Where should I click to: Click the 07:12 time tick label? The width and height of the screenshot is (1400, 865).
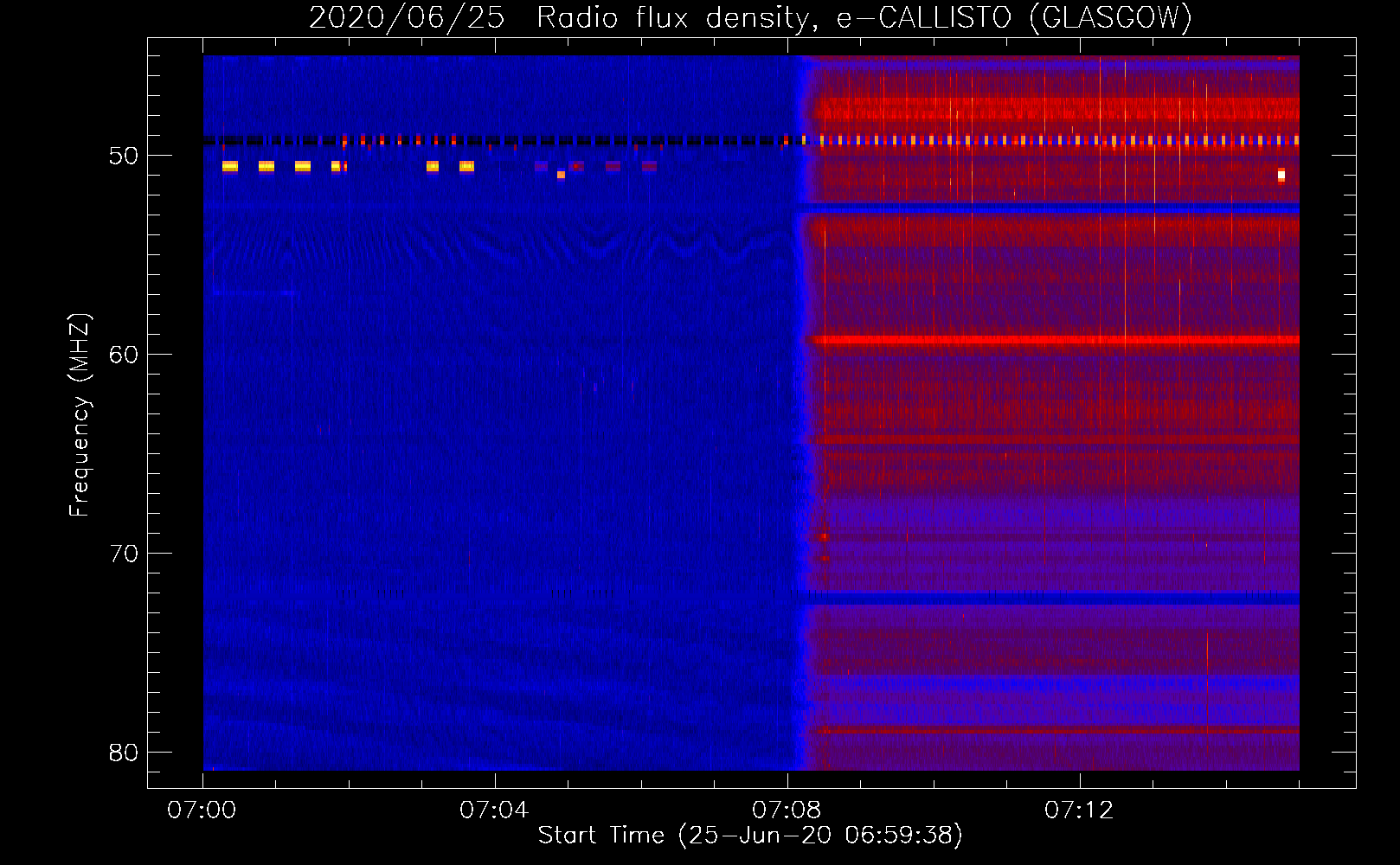[1079, 811]
